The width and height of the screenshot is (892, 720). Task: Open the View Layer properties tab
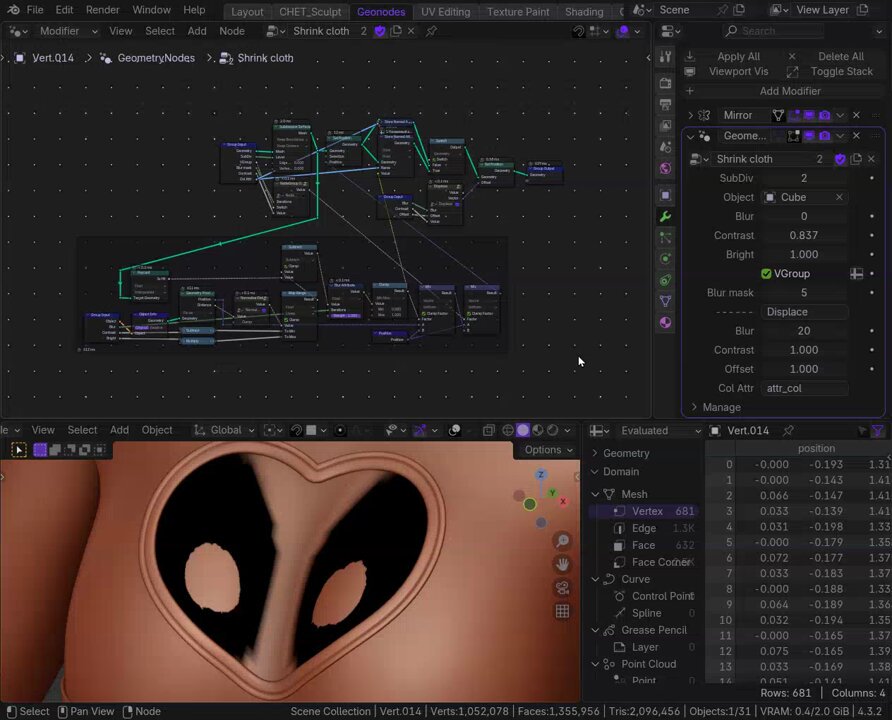665,126
